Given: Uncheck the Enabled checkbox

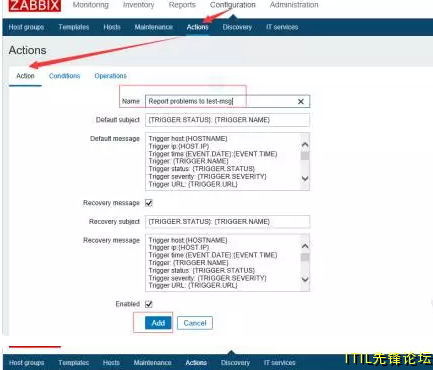Looking at the screenshot, I should (149, 304).
